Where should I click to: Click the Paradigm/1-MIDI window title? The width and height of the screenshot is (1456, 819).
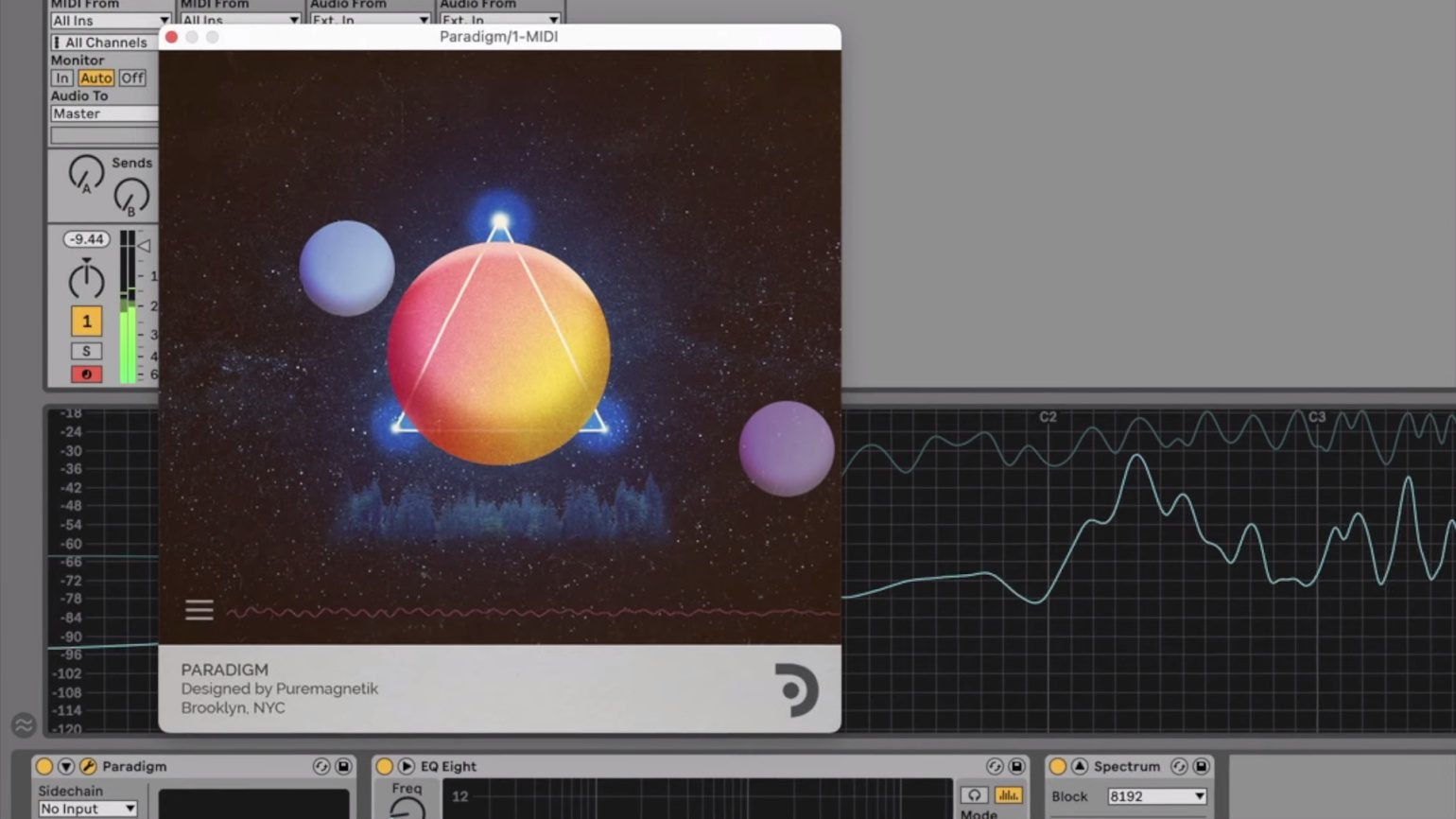coord(498,37)
